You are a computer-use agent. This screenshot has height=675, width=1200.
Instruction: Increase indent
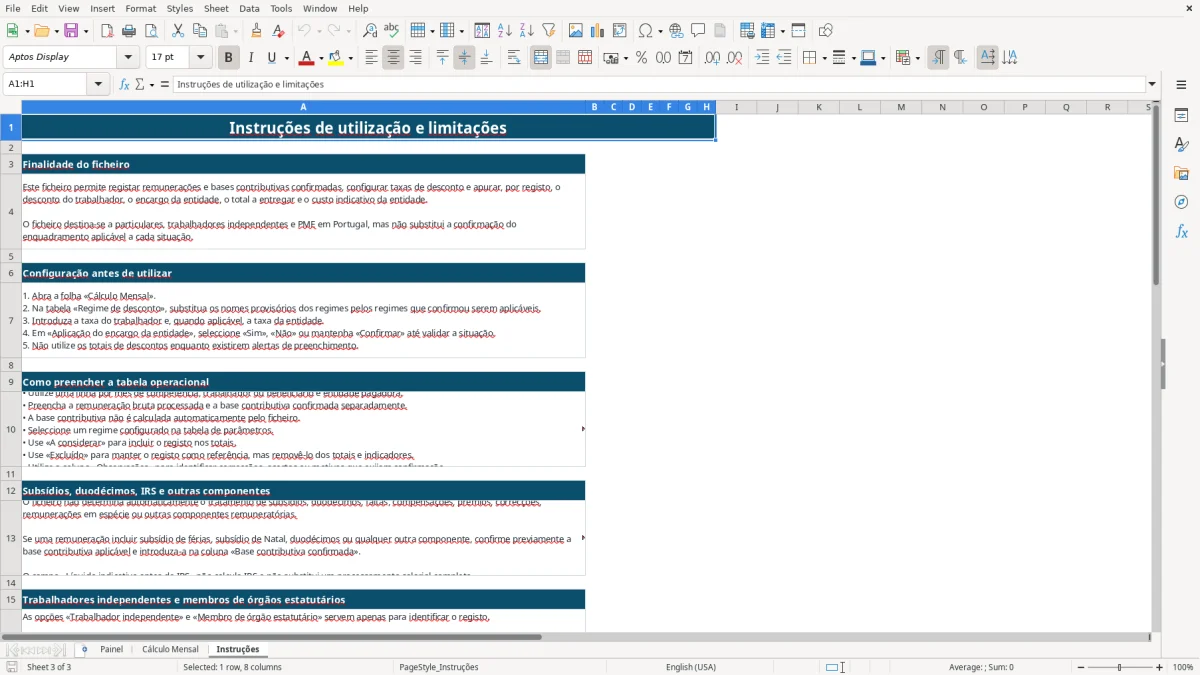coord(762,58)
